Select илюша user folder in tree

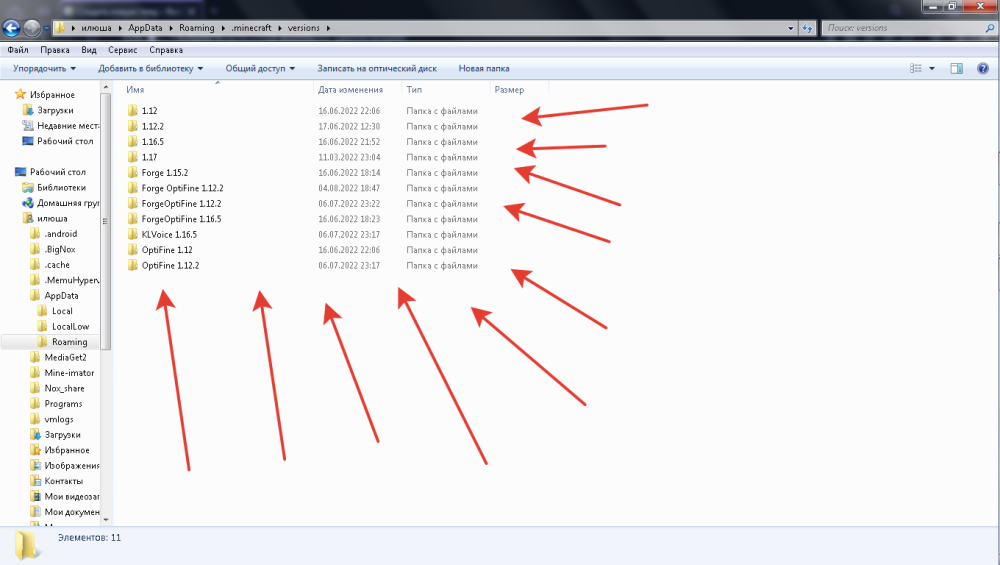coord(52,218)
